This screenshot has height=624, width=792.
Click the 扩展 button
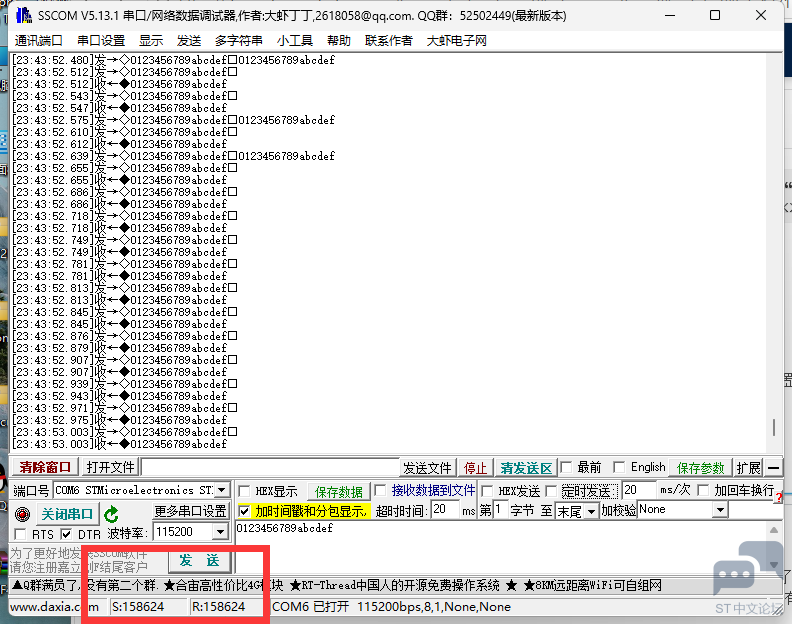tap(749, 468)
